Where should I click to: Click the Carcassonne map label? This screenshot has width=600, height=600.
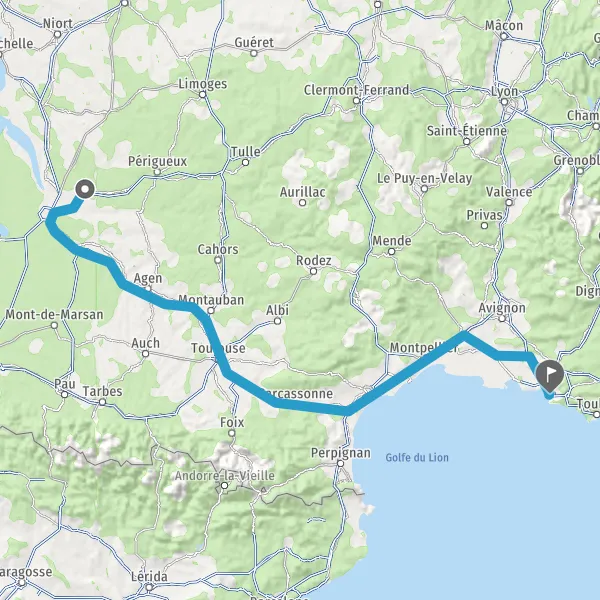click(x=297, y=393)
